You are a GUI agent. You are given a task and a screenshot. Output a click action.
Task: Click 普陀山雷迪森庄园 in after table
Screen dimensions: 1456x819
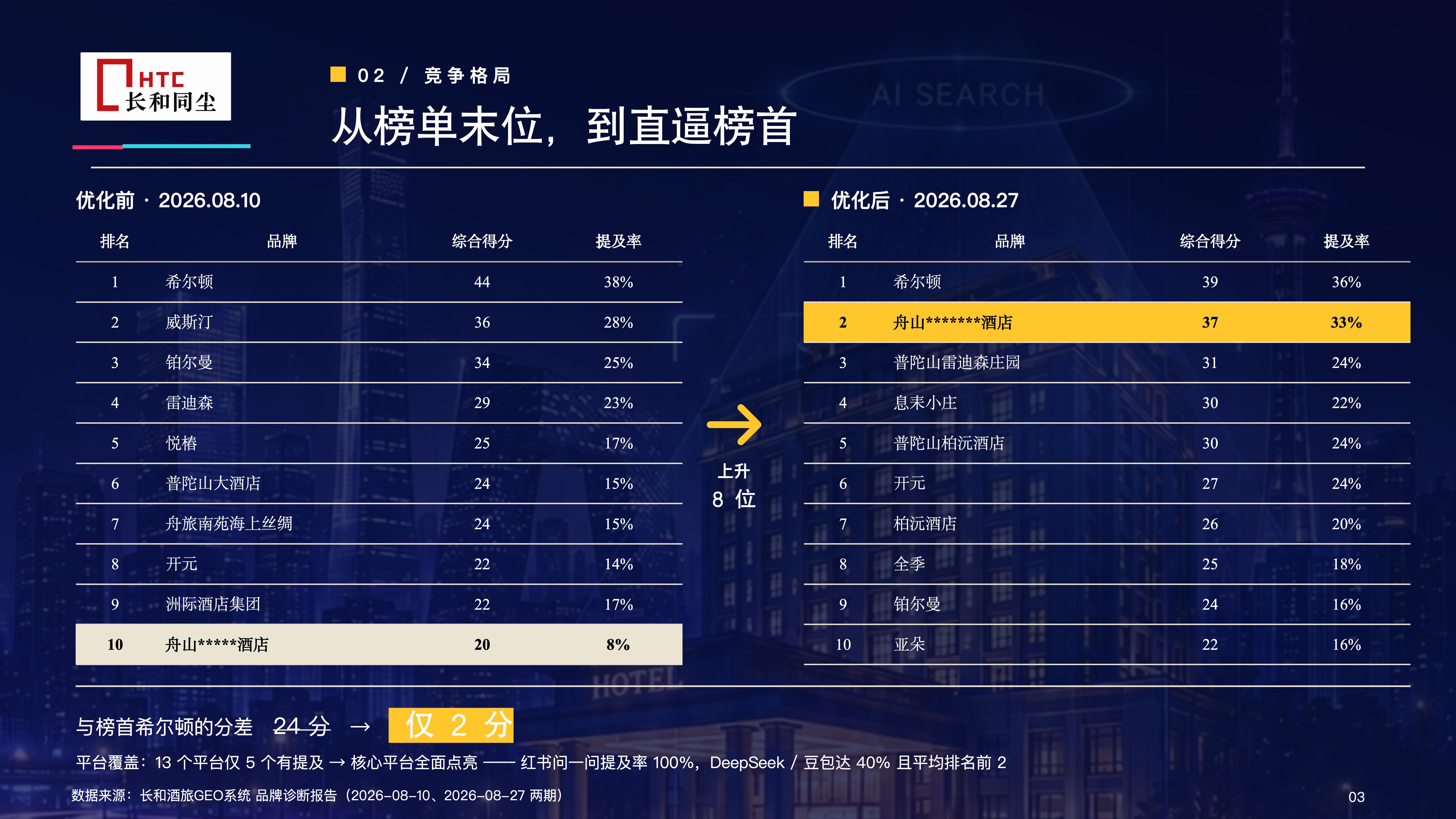[x=957, y=362]
